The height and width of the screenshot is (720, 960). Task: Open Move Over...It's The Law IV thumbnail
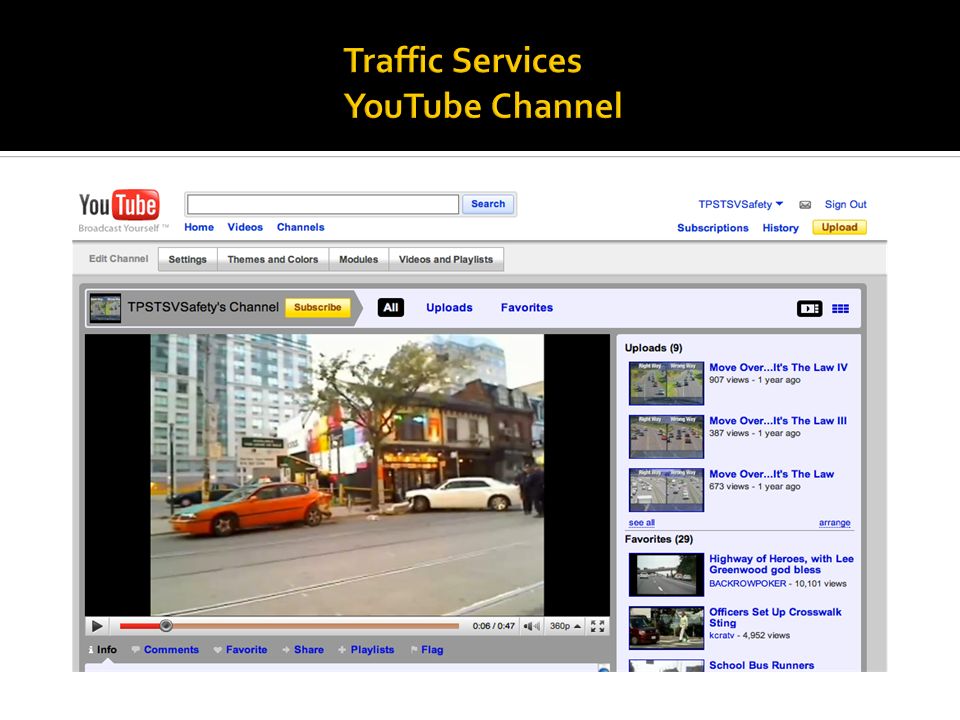click(x=666, y=383)
